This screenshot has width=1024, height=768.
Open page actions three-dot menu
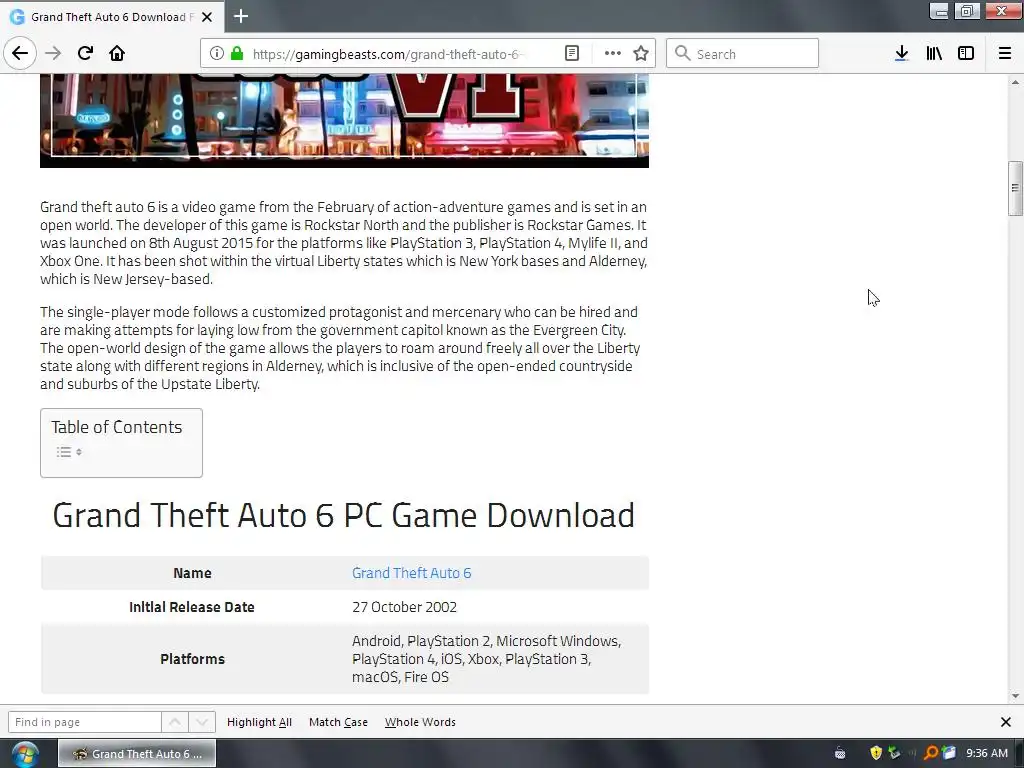613,54
